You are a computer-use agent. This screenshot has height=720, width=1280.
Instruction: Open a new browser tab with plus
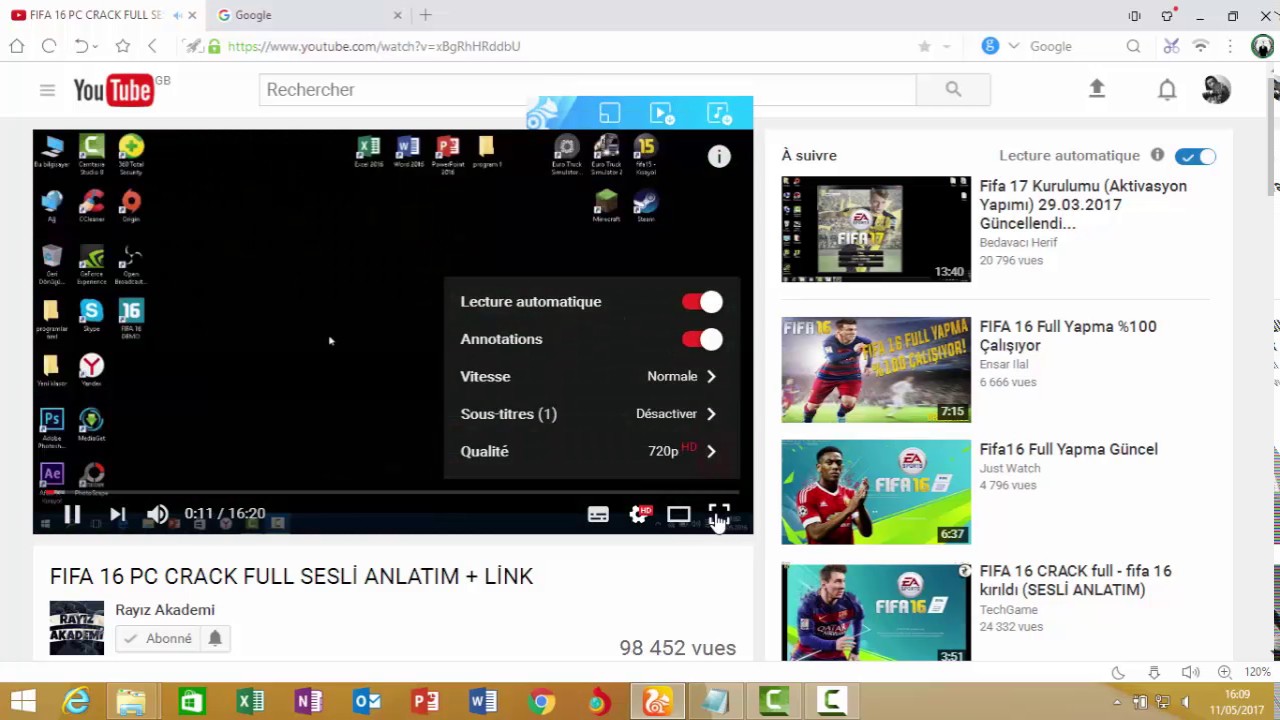(425, 15)
